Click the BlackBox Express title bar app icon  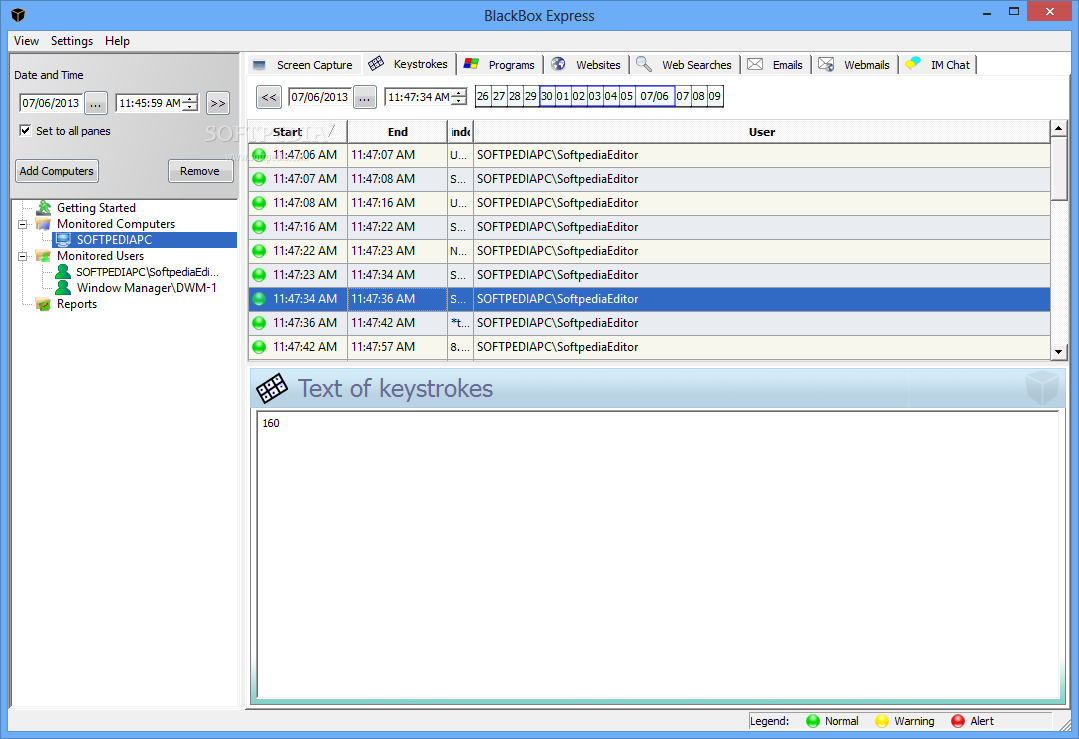pyautogui.click(x=18, y=14)
